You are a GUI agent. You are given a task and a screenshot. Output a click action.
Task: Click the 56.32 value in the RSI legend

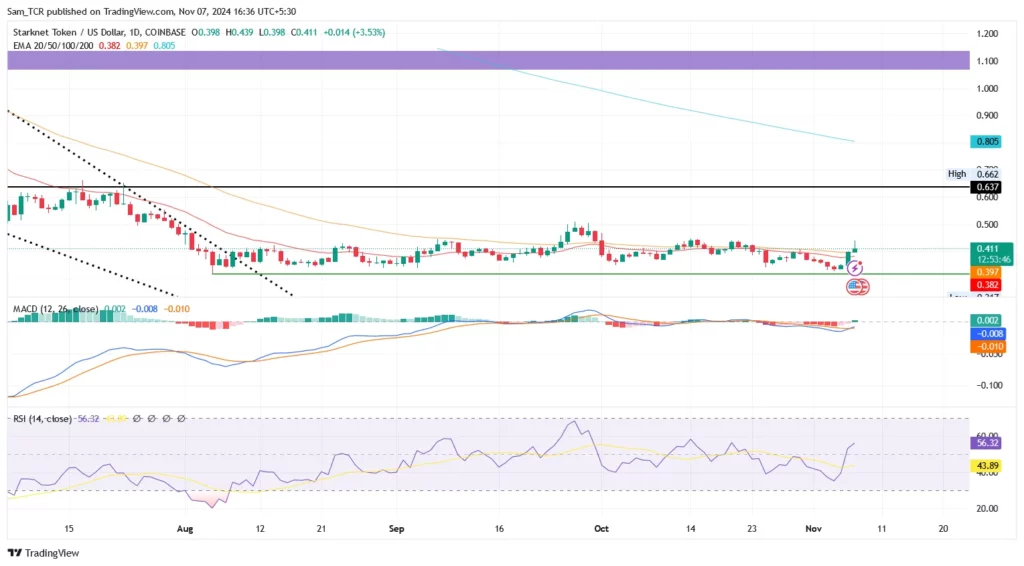(88, 418)
